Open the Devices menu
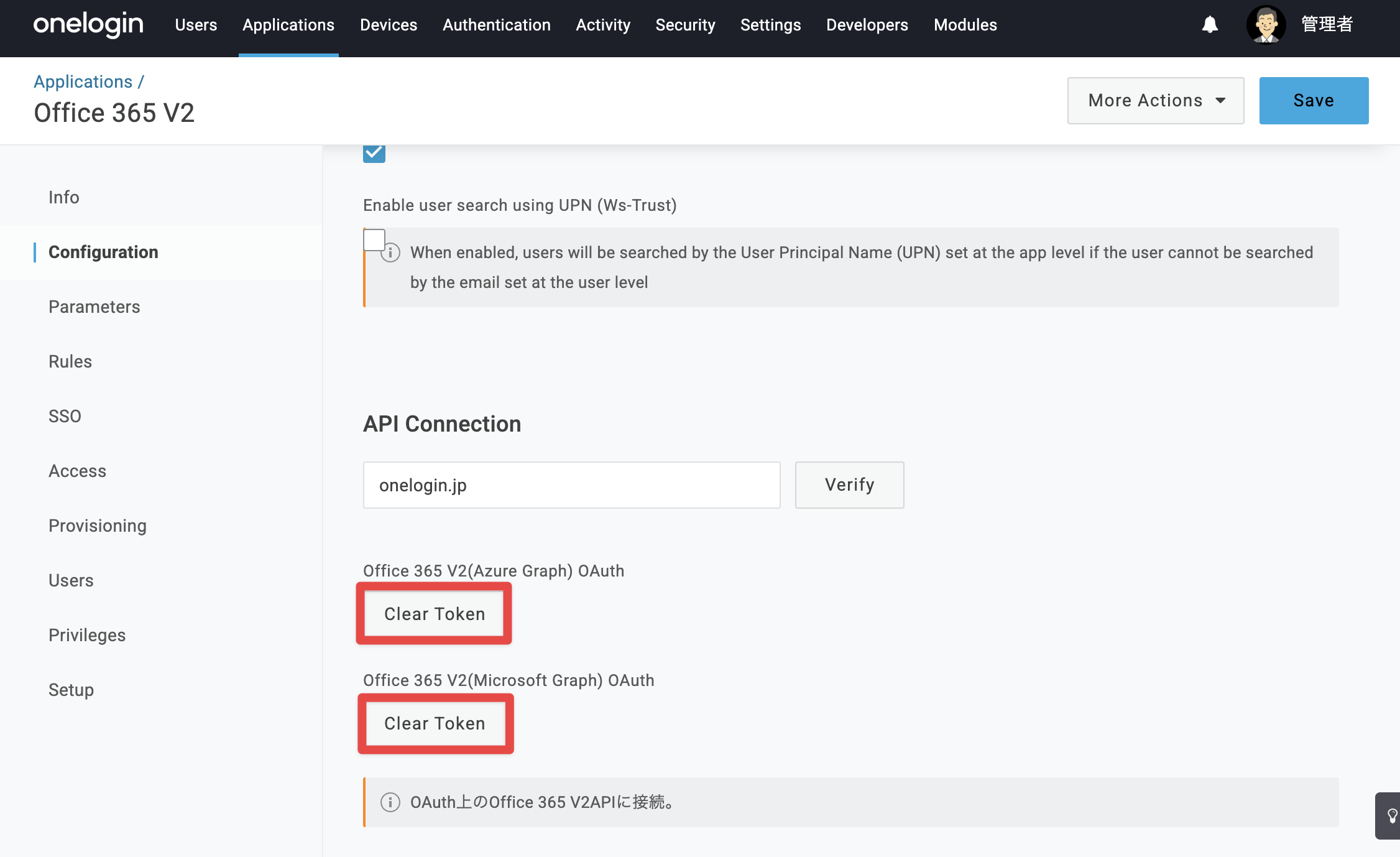This screenshot has height=857, width=1400. pos(389,25)
